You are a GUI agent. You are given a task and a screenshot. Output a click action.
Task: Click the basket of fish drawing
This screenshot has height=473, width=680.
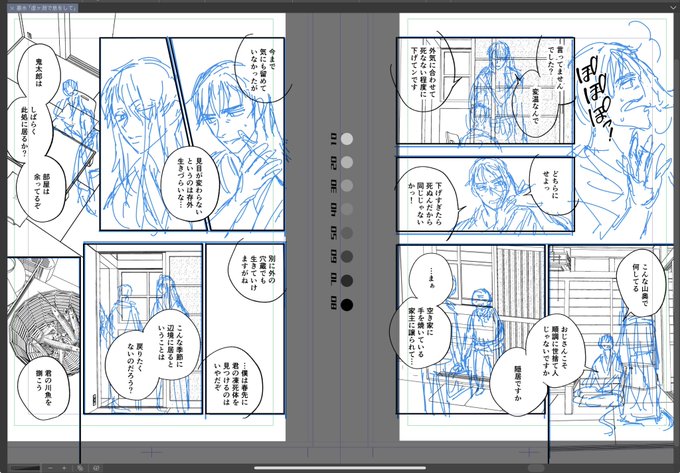pyautogui.click(x=45, y=332)
